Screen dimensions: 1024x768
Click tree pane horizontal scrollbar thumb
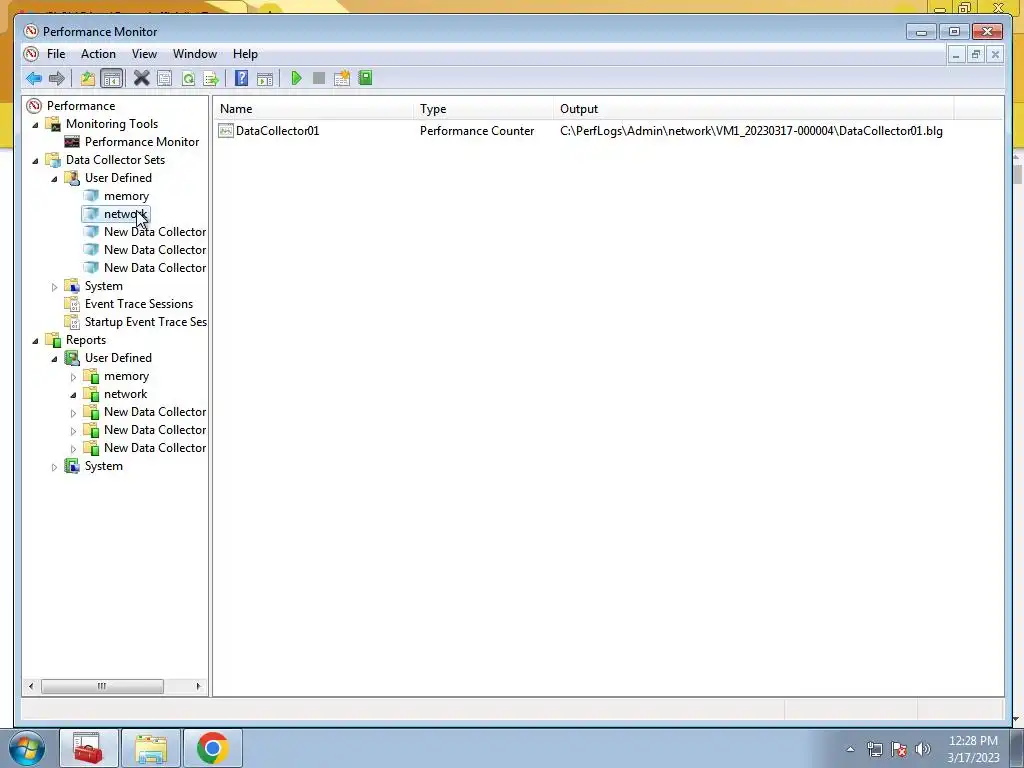pyautogui.click(x=103, y=686)
